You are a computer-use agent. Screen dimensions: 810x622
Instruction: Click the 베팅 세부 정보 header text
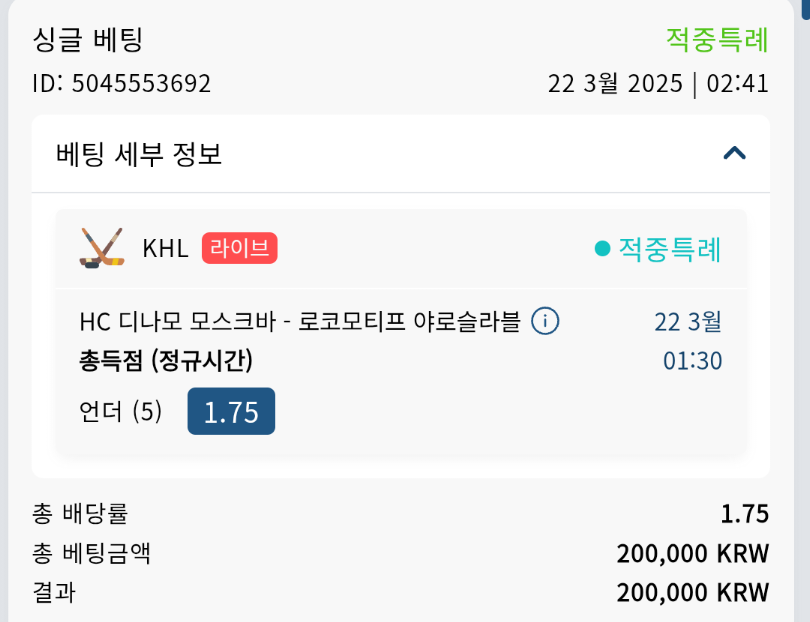[139, 154]
